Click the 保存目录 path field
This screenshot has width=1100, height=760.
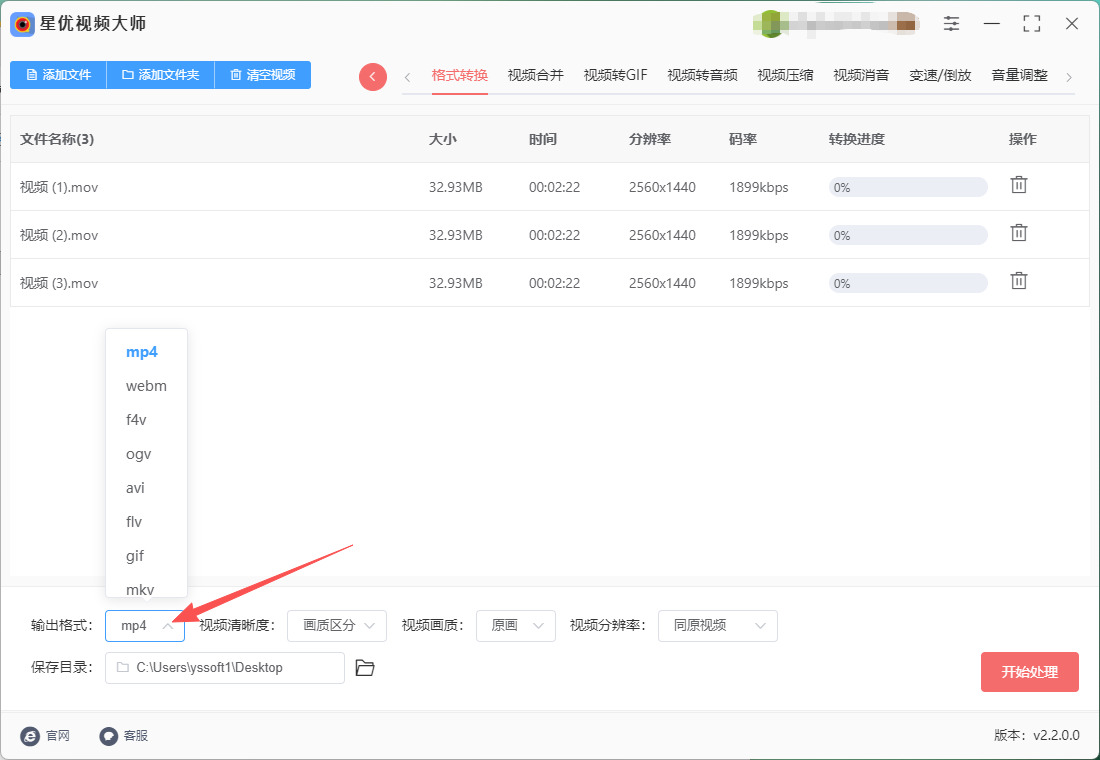point(224,668)
